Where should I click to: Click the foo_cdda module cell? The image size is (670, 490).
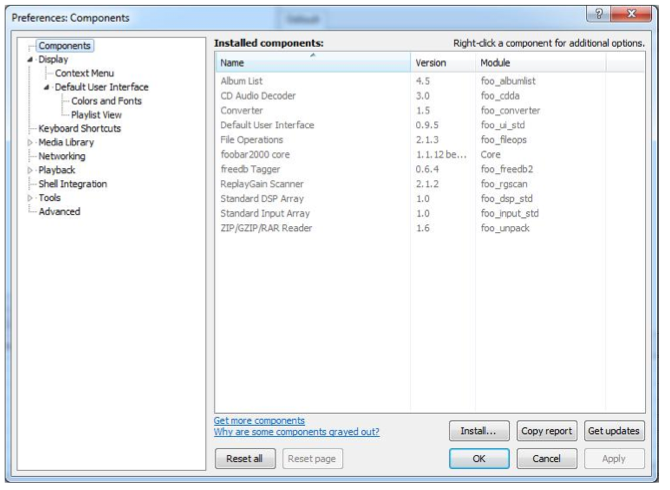click(500, 96)
